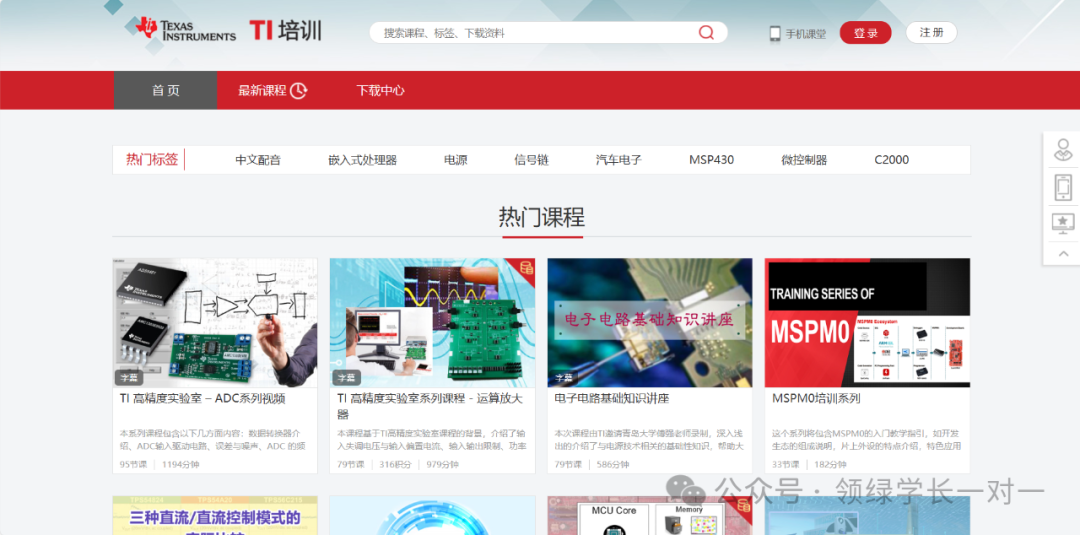Select the C2000 tag
Screen dimensions: 1080x535
point(891,160)
